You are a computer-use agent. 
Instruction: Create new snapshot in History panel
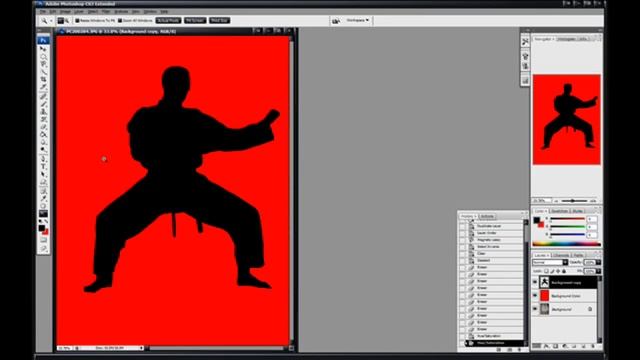point(509,350)
